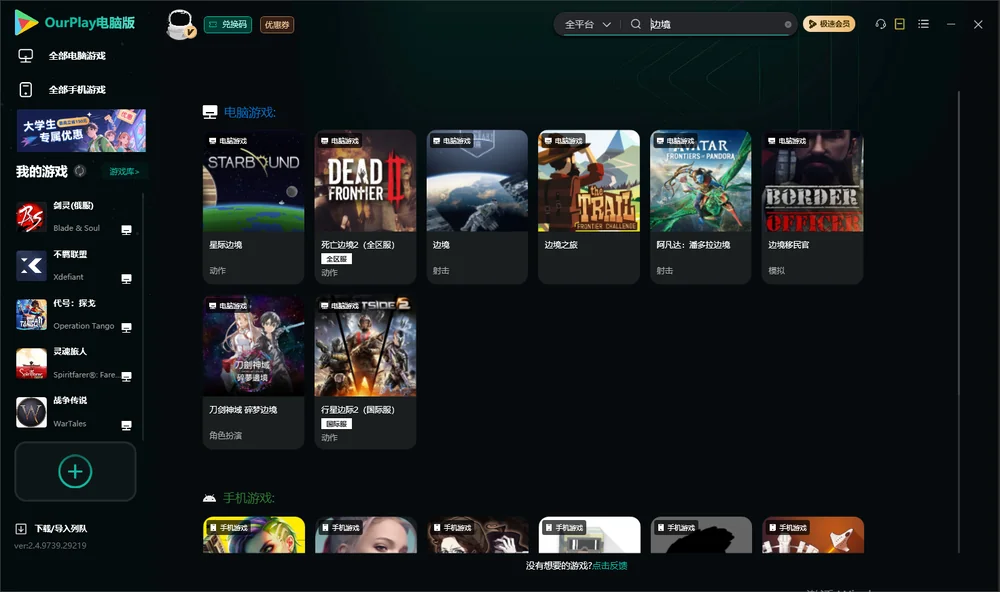Click the 模拟 genre under 边境移民官
Screen dimensions: 1000x592
(776, 270)
